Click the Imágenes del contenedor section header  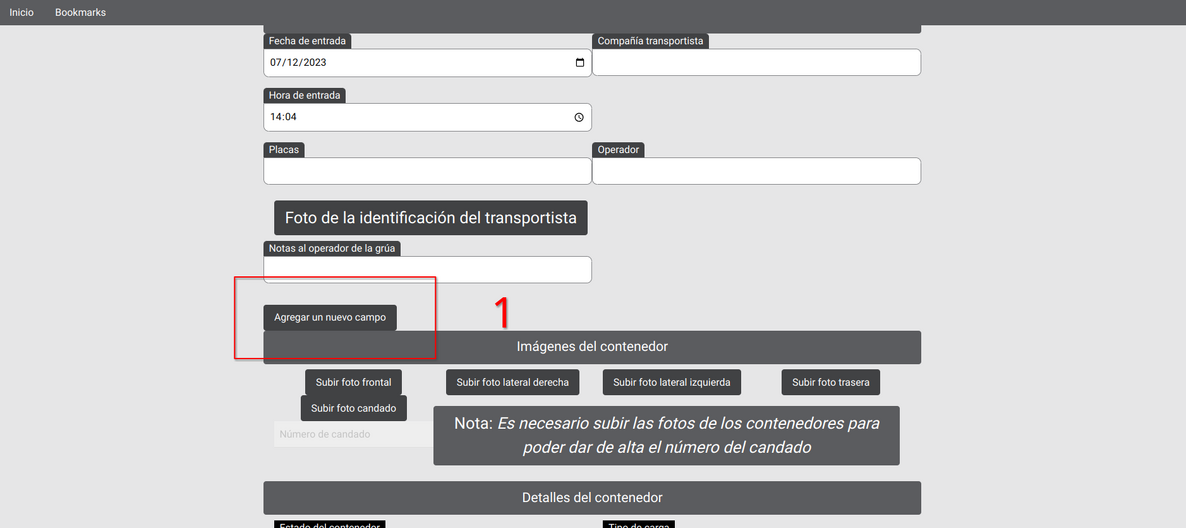592,347
